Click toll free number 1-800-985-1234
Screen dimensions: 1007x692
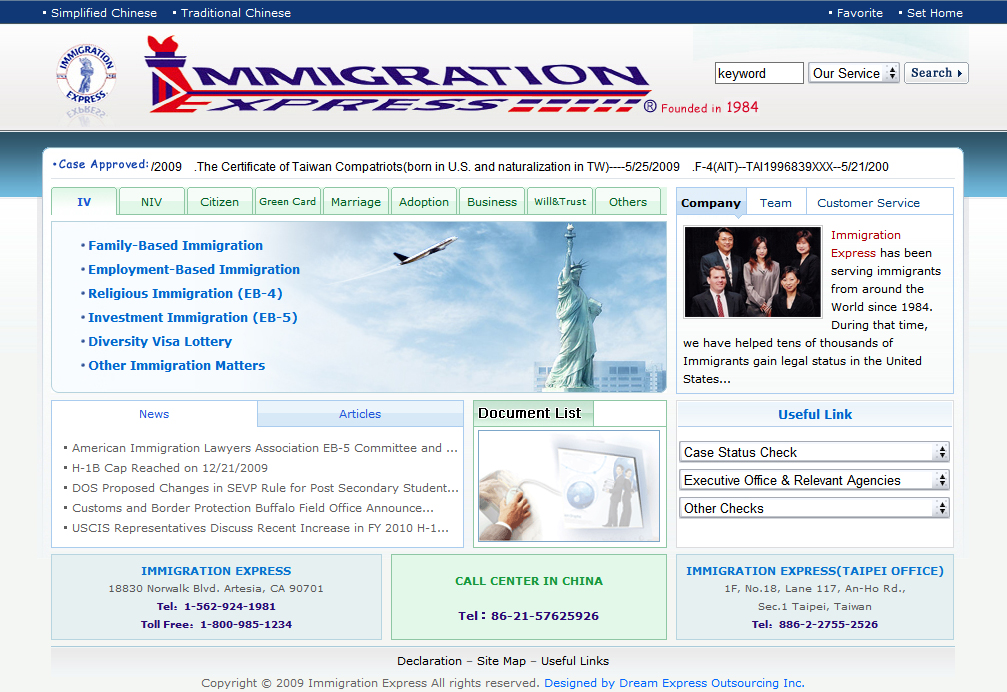click(246, 625)
